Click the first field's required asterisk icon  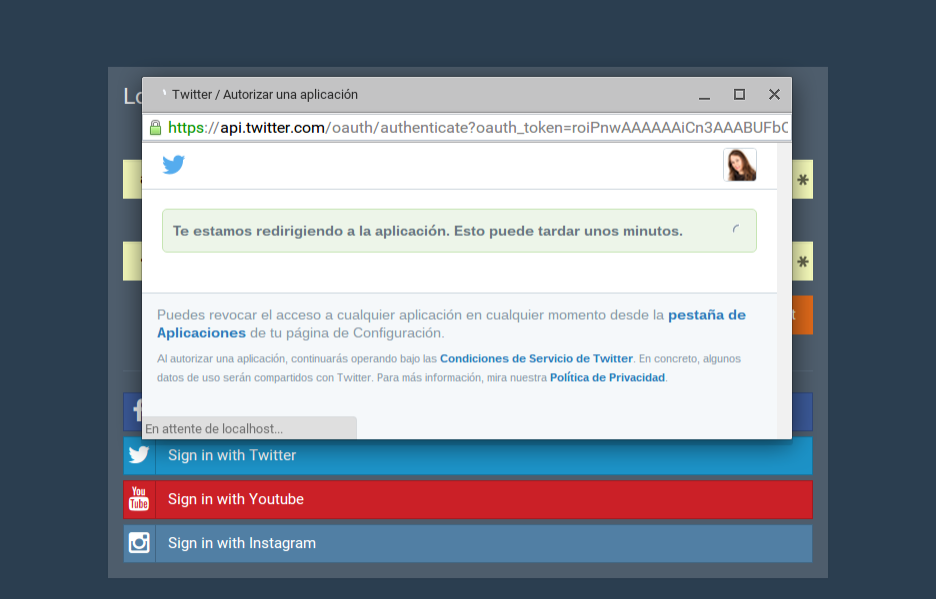click(x=803, y=180)
